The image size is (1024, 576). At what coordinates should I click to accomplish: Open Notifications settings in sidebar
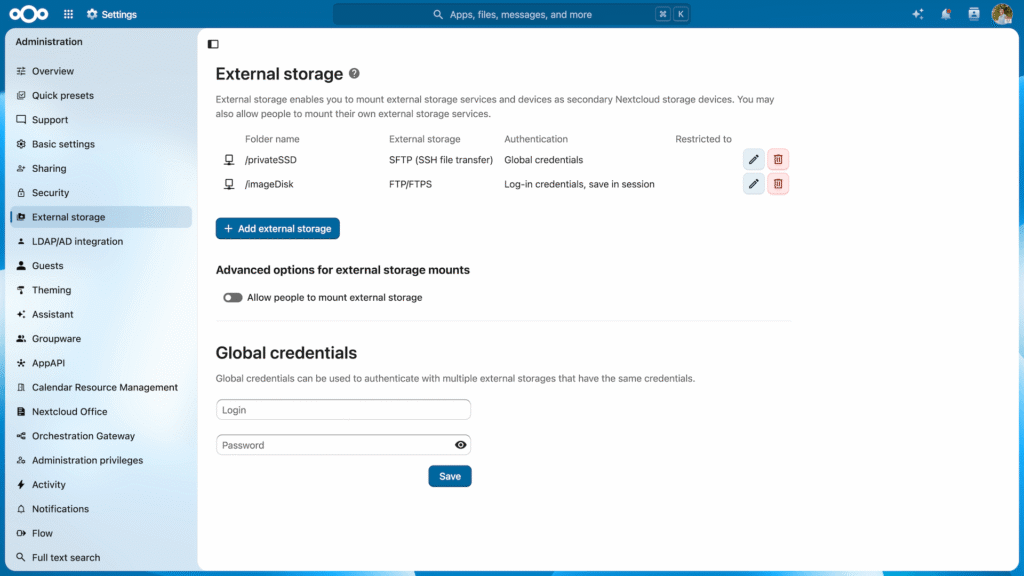click(101, 509)
